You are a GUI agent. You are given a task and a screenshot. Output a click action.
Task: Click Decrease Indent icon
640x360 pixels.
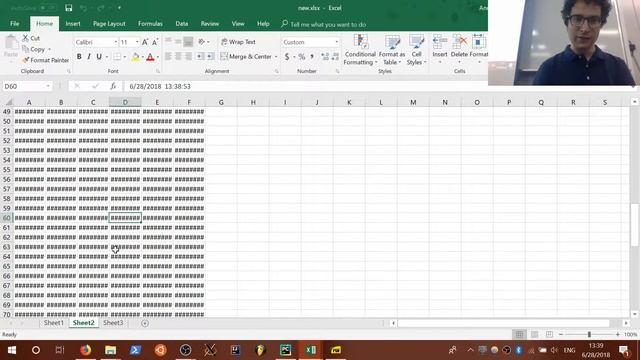(x=200, y=56)
